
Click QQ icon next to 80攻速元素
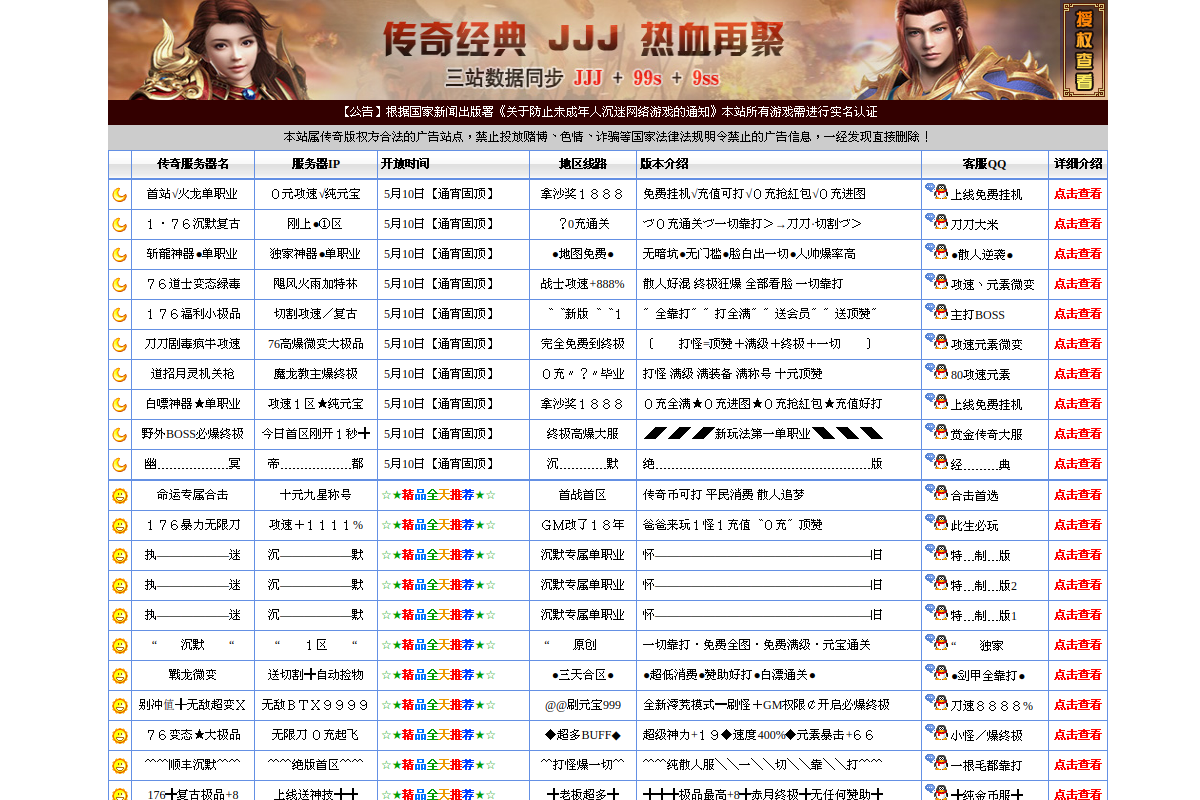point(936,372)
